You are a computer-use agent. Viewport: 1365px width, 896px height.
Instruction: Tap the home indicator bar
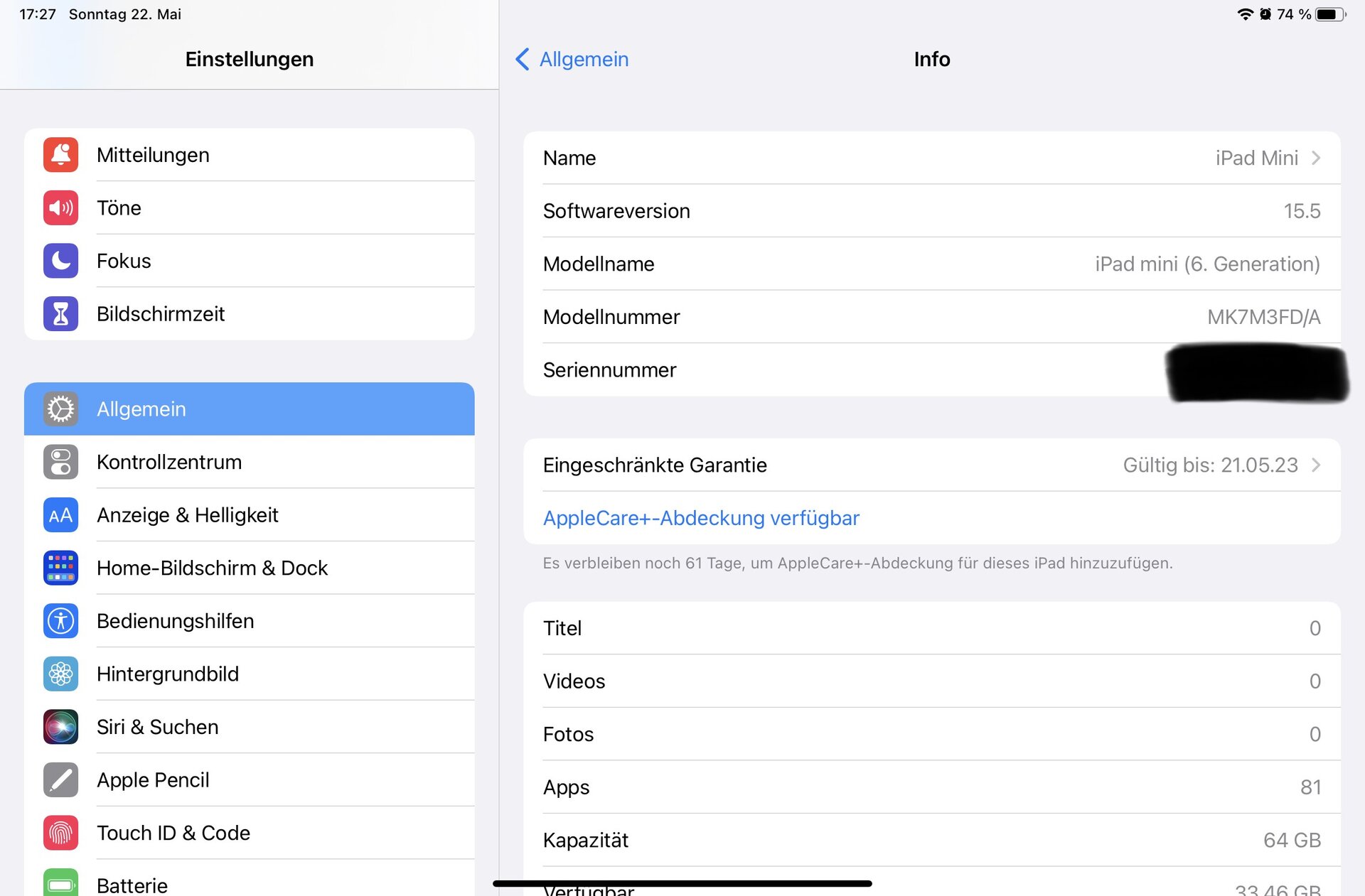[682, 883]
